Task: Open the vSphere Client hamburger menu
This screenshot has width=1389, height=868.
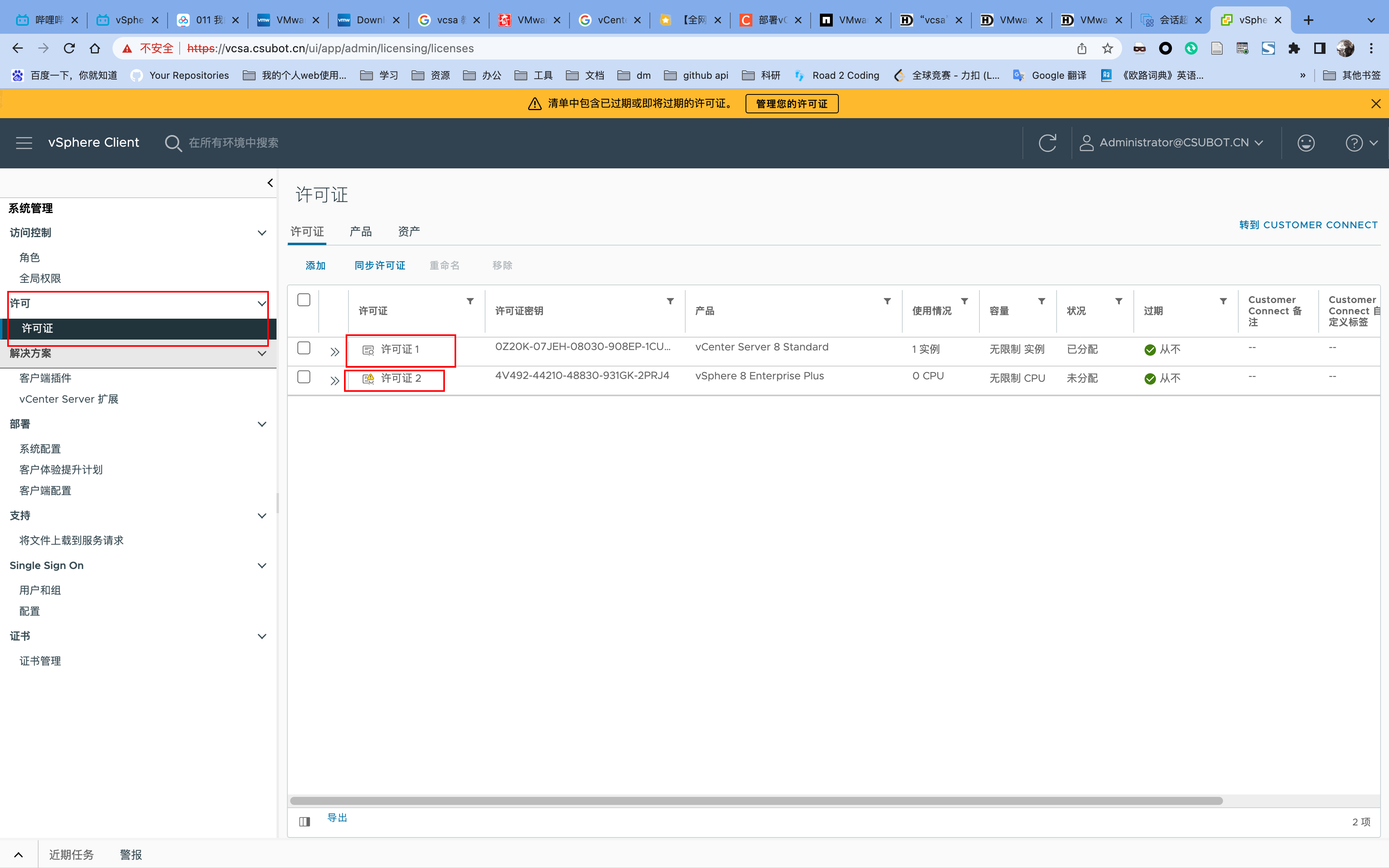Action: 24,142
